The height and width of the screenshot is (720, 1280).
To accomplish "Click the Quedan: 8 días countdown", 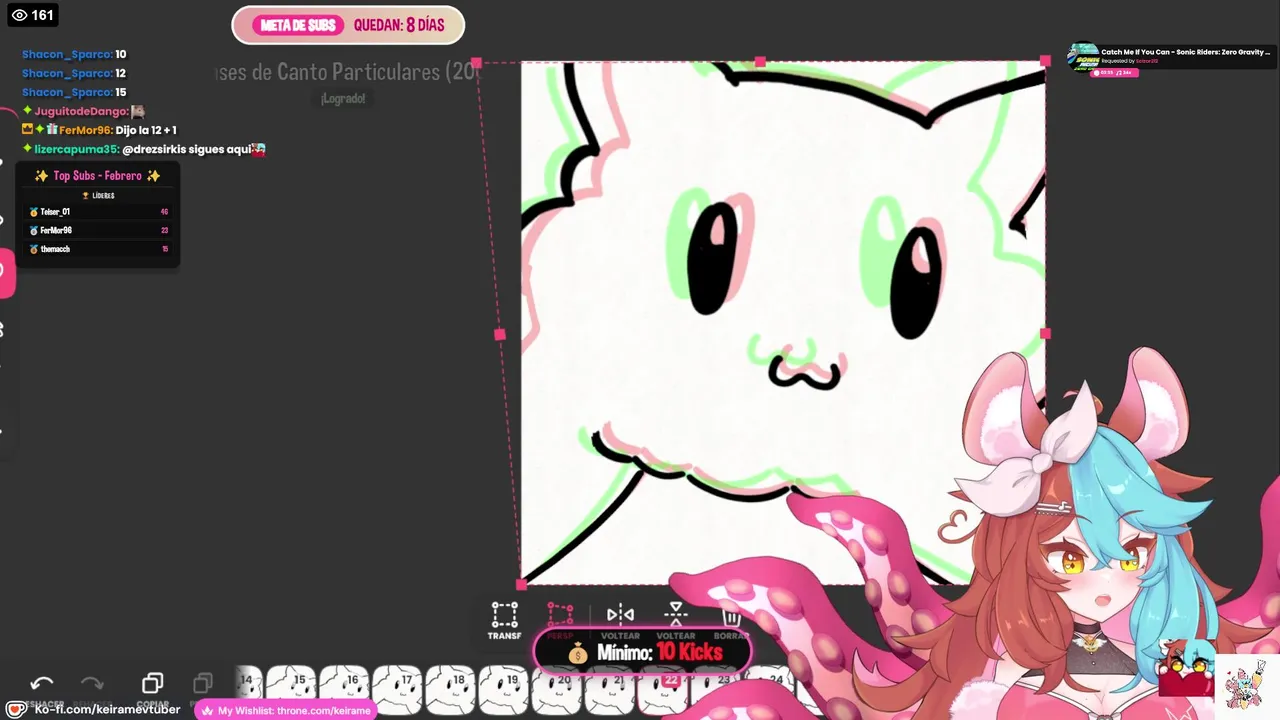I will [x=399, y=26].
